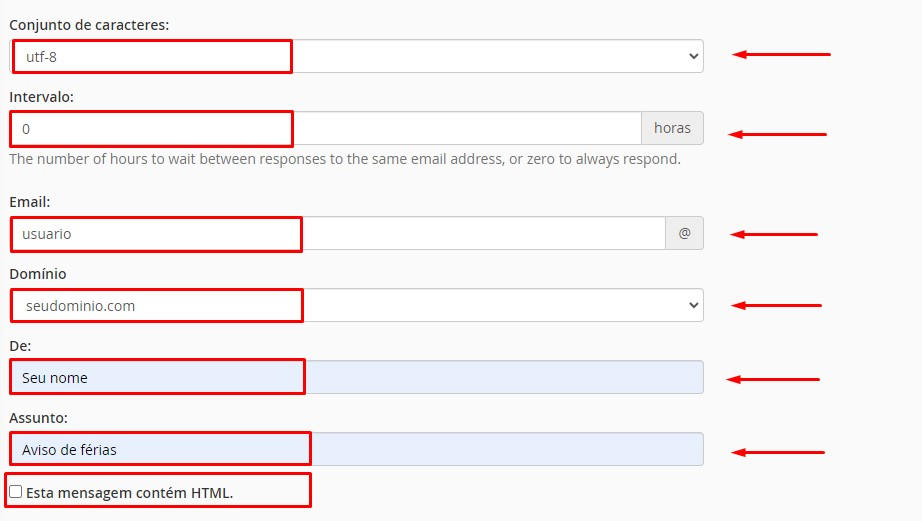Click the red arrow beside Assunto field
Image resolution: width=922 pixels, height=521 pixels.
tap(778, 452)
